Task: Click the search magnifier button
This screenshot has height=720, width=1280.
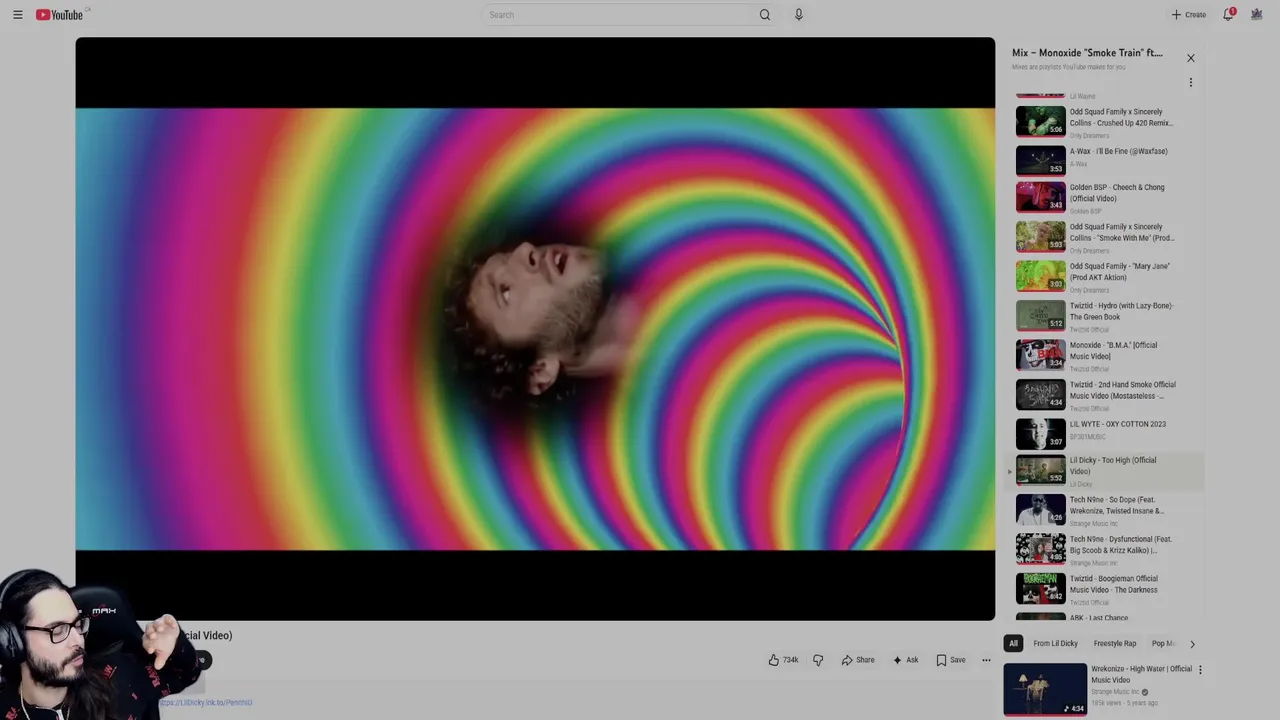Action: [x=765, y=15]
